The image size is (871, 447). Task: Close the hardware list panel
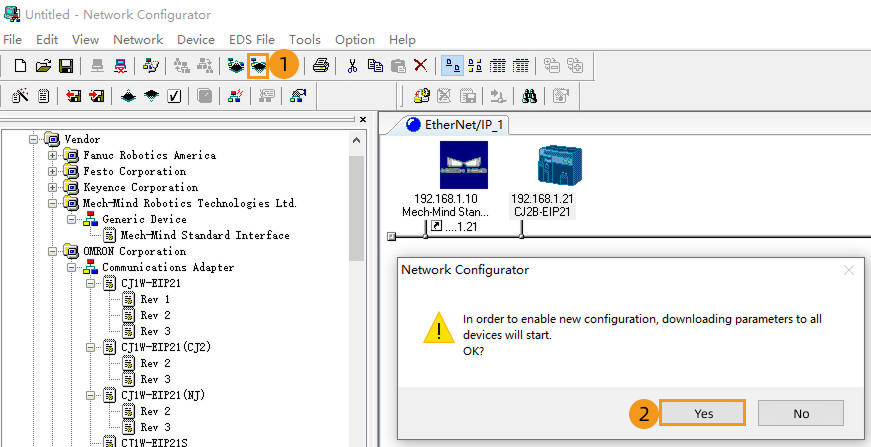pyautogui.click(x=363, y=119)
